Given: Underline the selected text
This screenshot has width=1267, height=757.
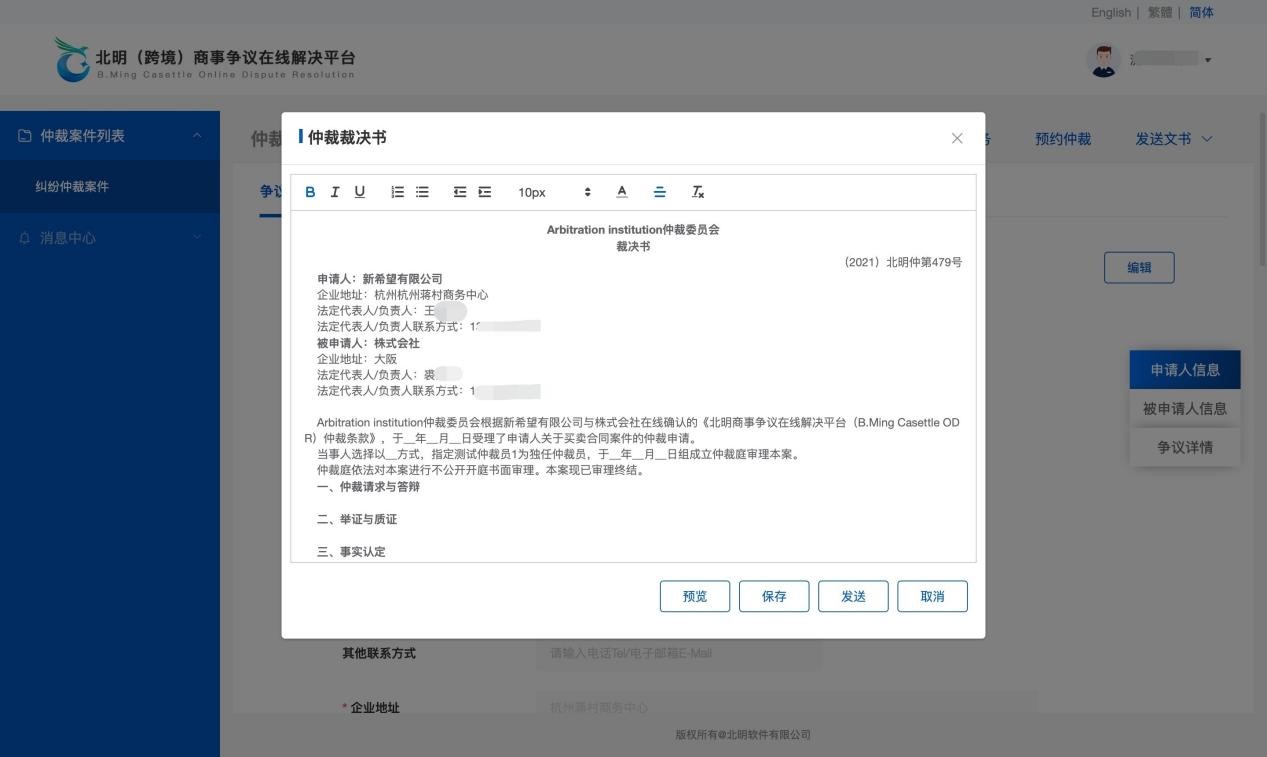Looking at the screenshot, I should click(360, 192).
